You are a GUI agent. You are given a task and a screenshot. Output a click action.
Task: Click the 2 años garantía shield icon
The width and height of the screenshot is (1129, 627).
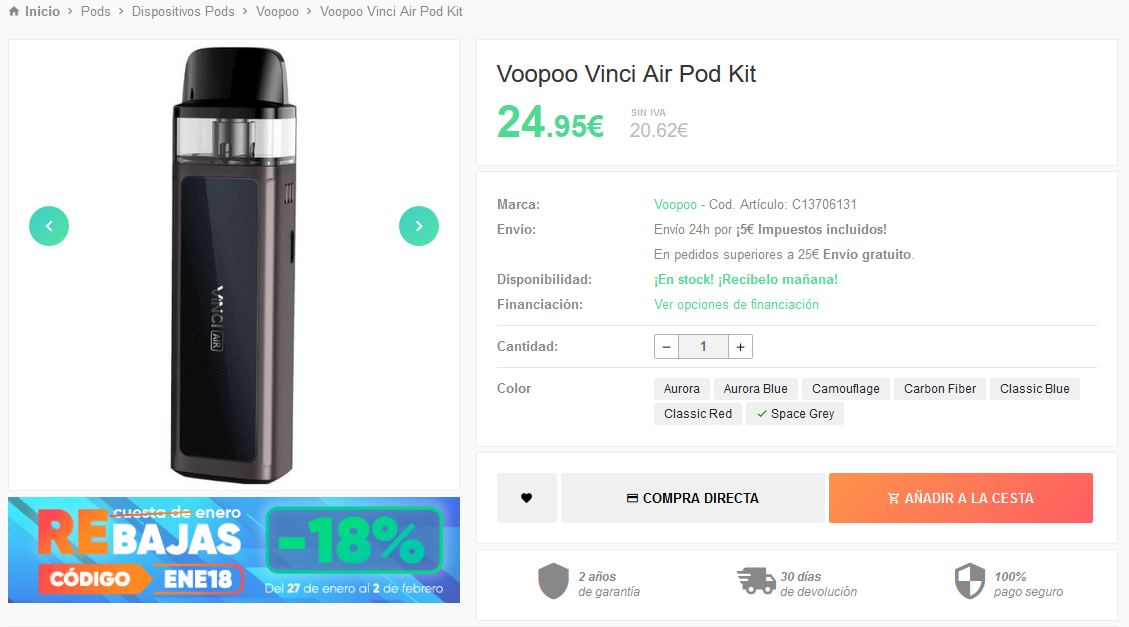pyautogui.click(x=553, y=581)
